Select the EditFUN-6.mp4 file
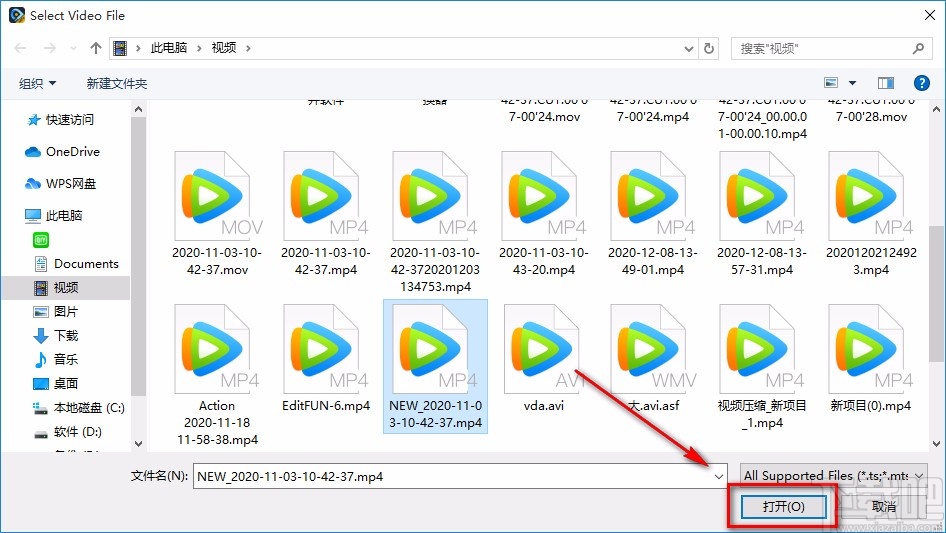 point(326,358)
